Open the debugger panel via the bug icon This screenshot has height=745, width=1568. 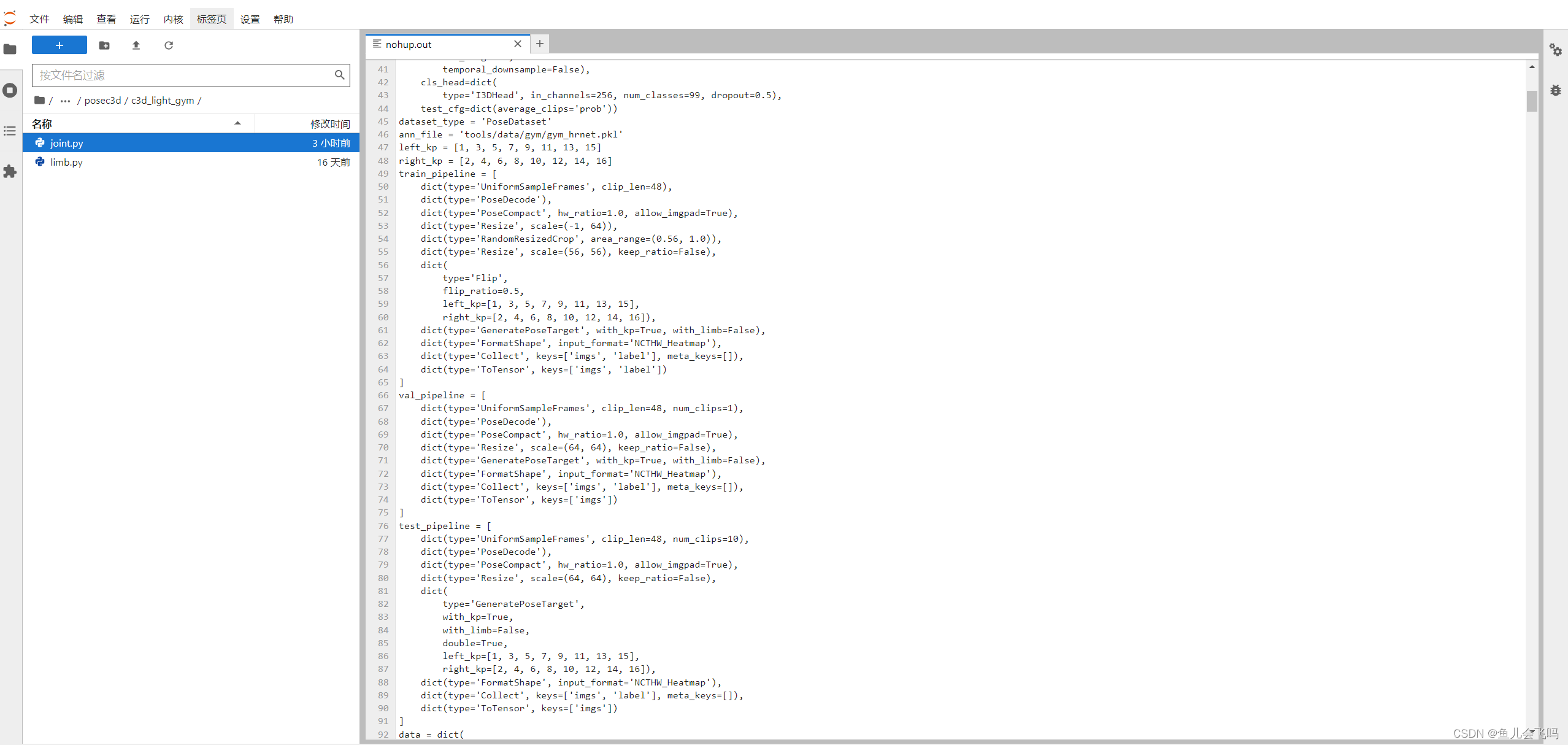point(1556,90)
